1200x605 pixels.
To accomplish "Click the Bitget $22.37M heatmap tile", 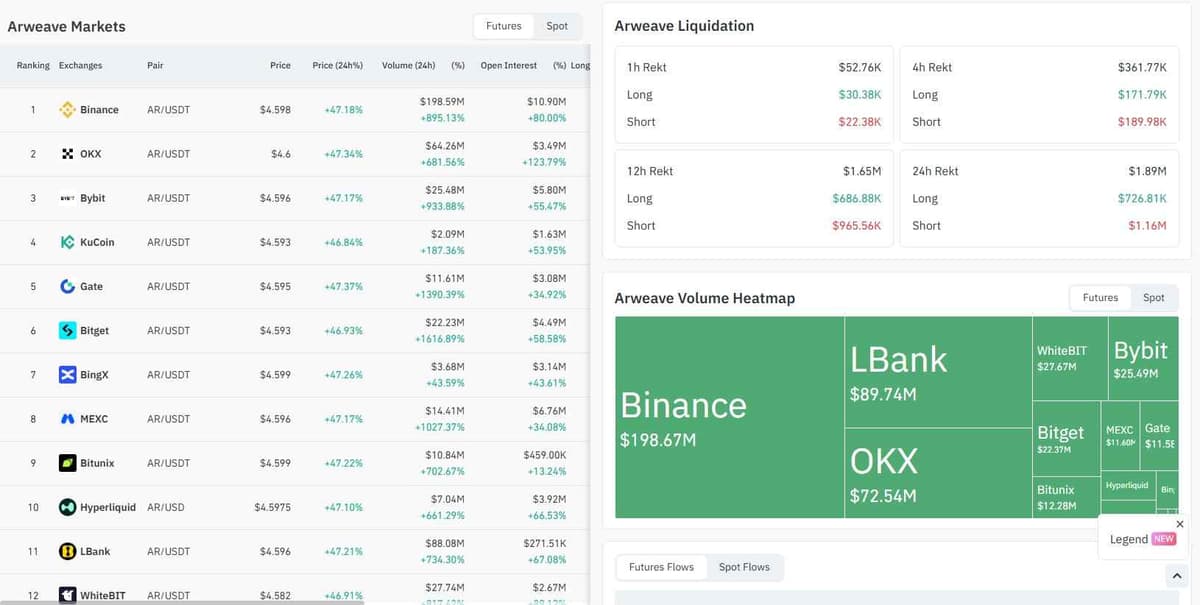I will click(x=1066, y=438).
